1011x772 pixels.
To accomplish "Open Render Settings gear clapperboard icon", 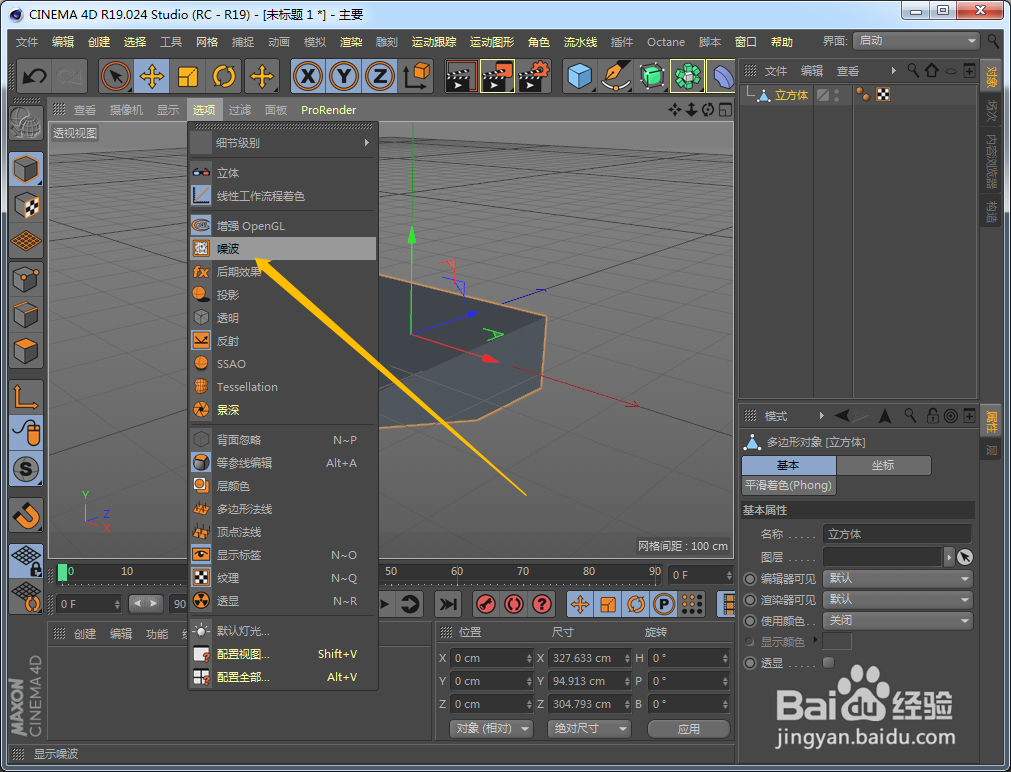I will (534, 77).
